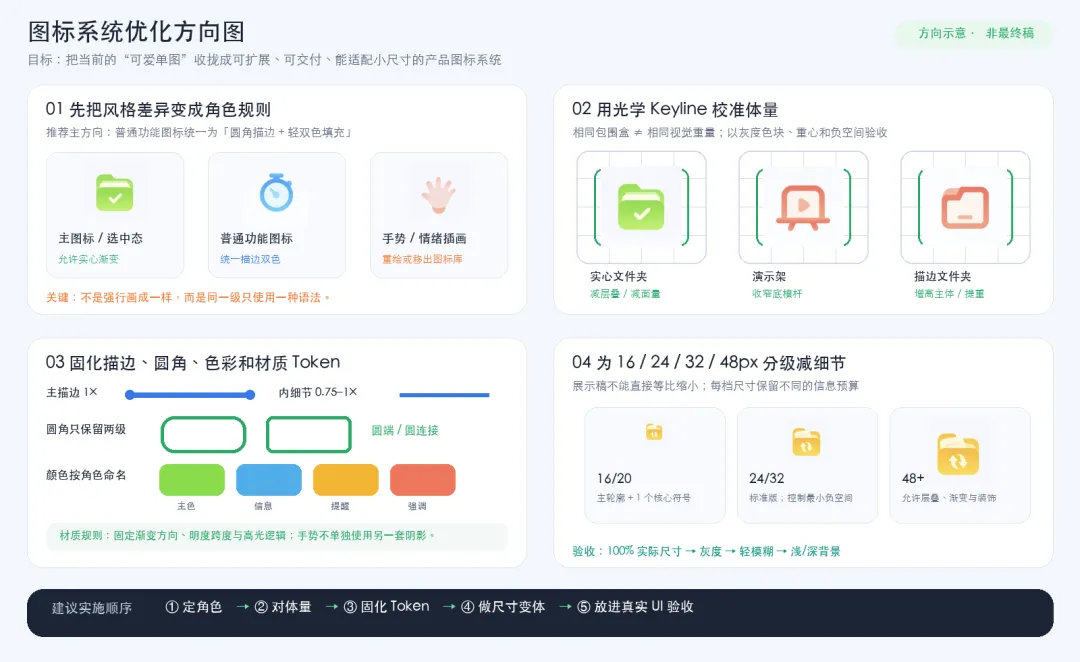
Task: Click the 方向示意 · 非最终稿 badge
Action: coord(975,33)
